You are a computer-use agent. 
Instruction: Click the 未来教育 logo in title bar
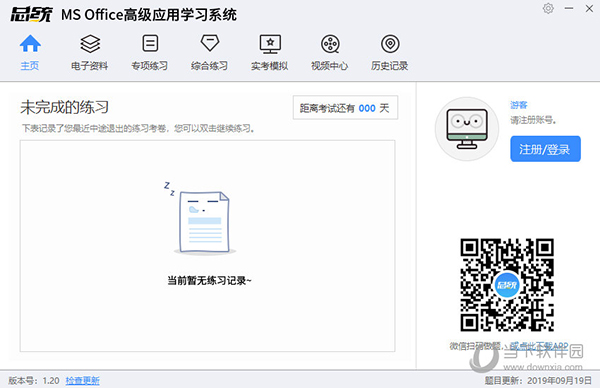click(31, 15)
